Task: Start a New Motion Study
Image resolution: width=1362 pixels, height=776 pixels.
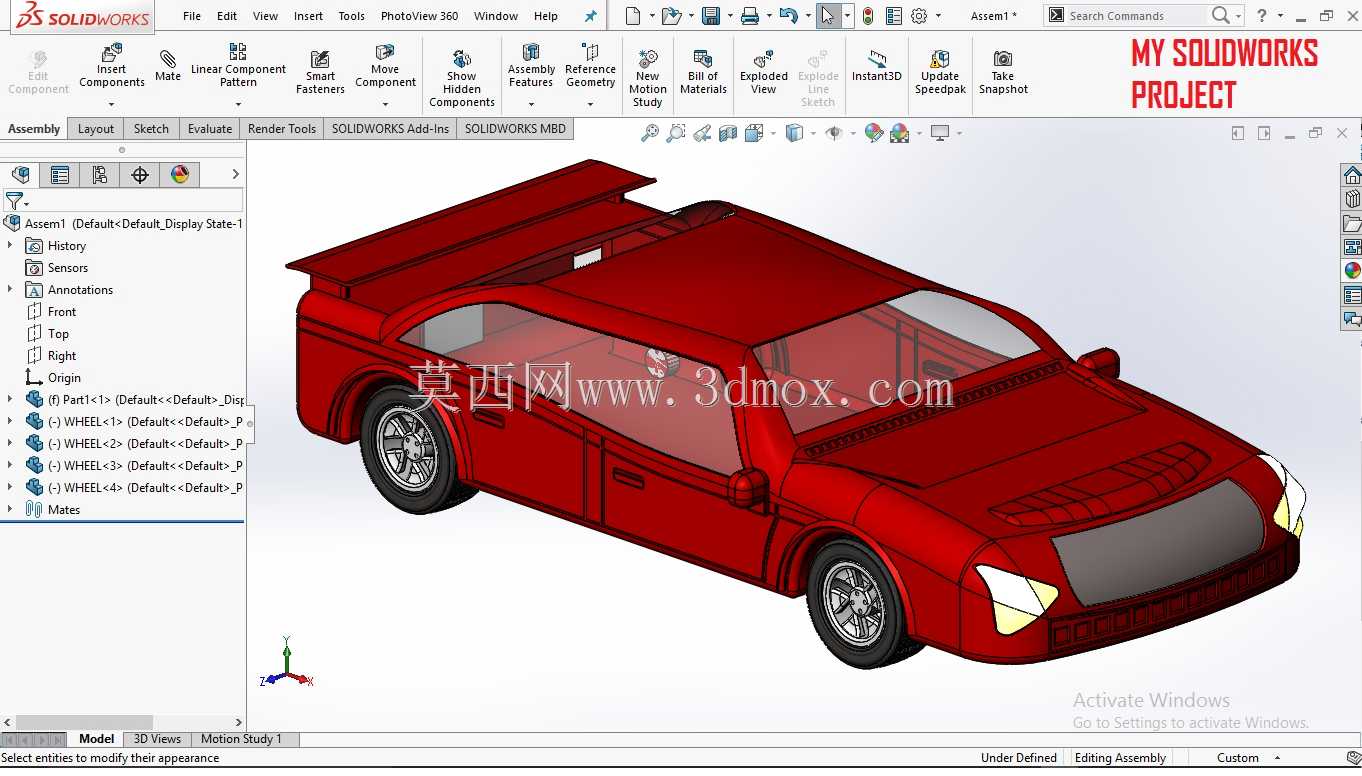Action: click(648, 78)
